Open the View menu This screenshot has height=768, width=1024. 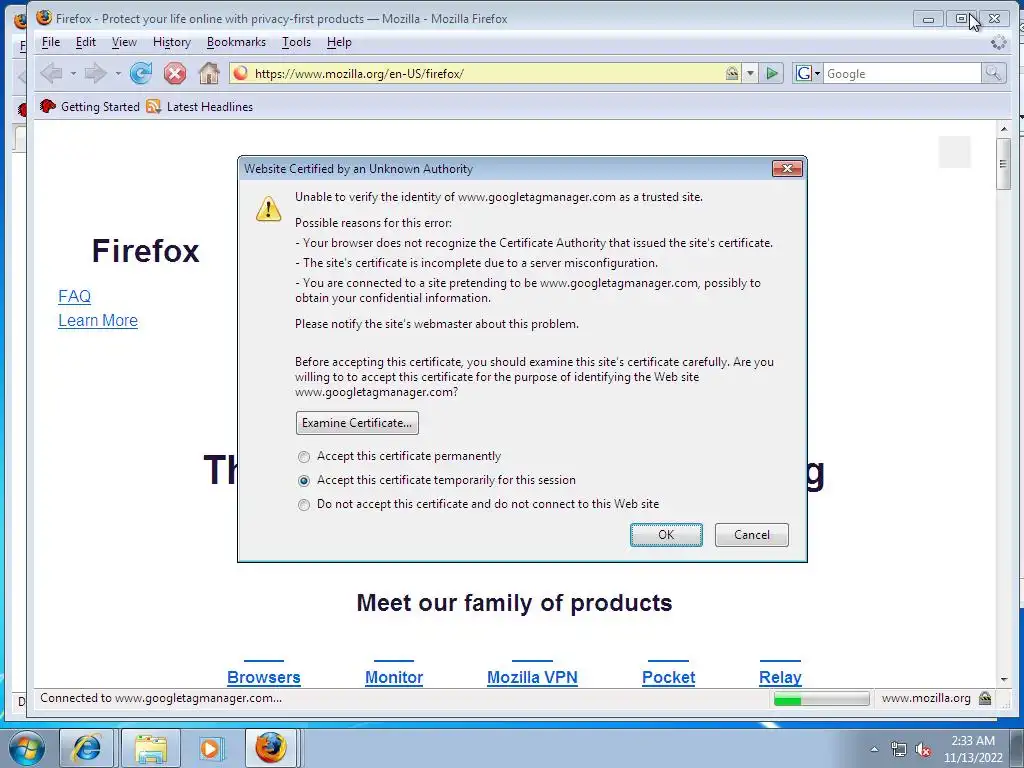click(x=124, y=42)
